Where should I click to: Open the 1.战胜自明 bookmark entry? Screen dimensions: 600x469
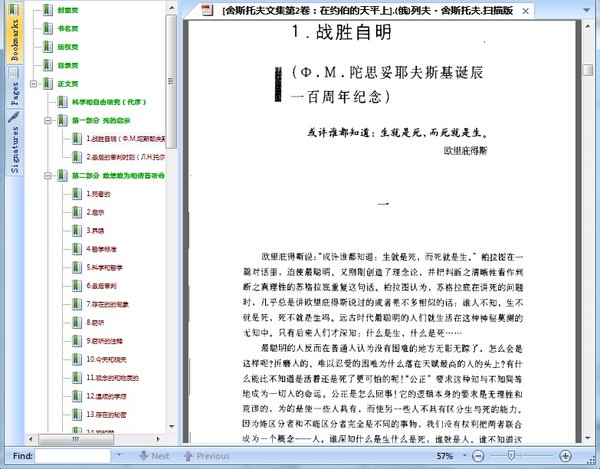point(126,138)
